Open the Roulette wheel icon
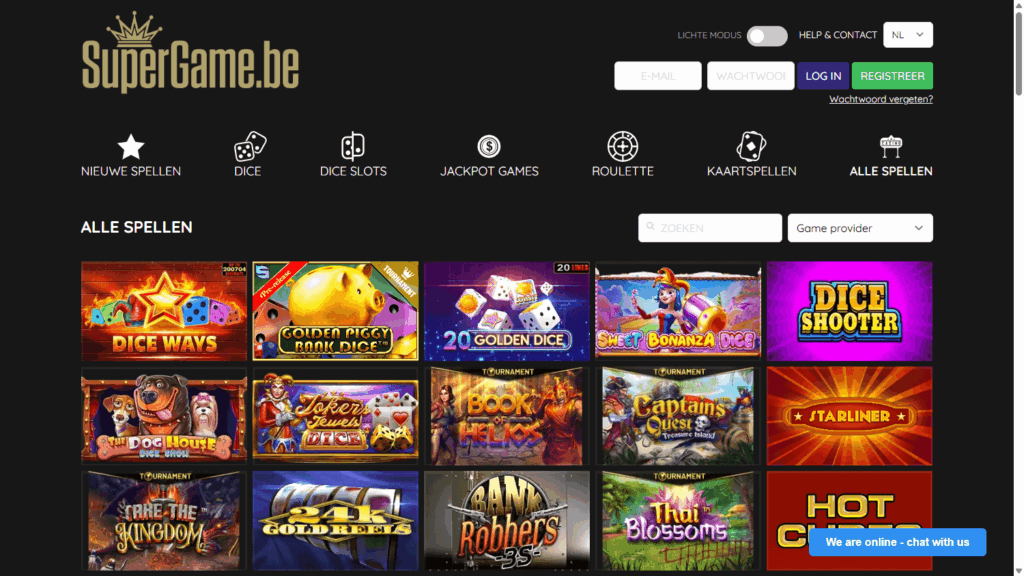1024x576 pixels. click(622, 146)
